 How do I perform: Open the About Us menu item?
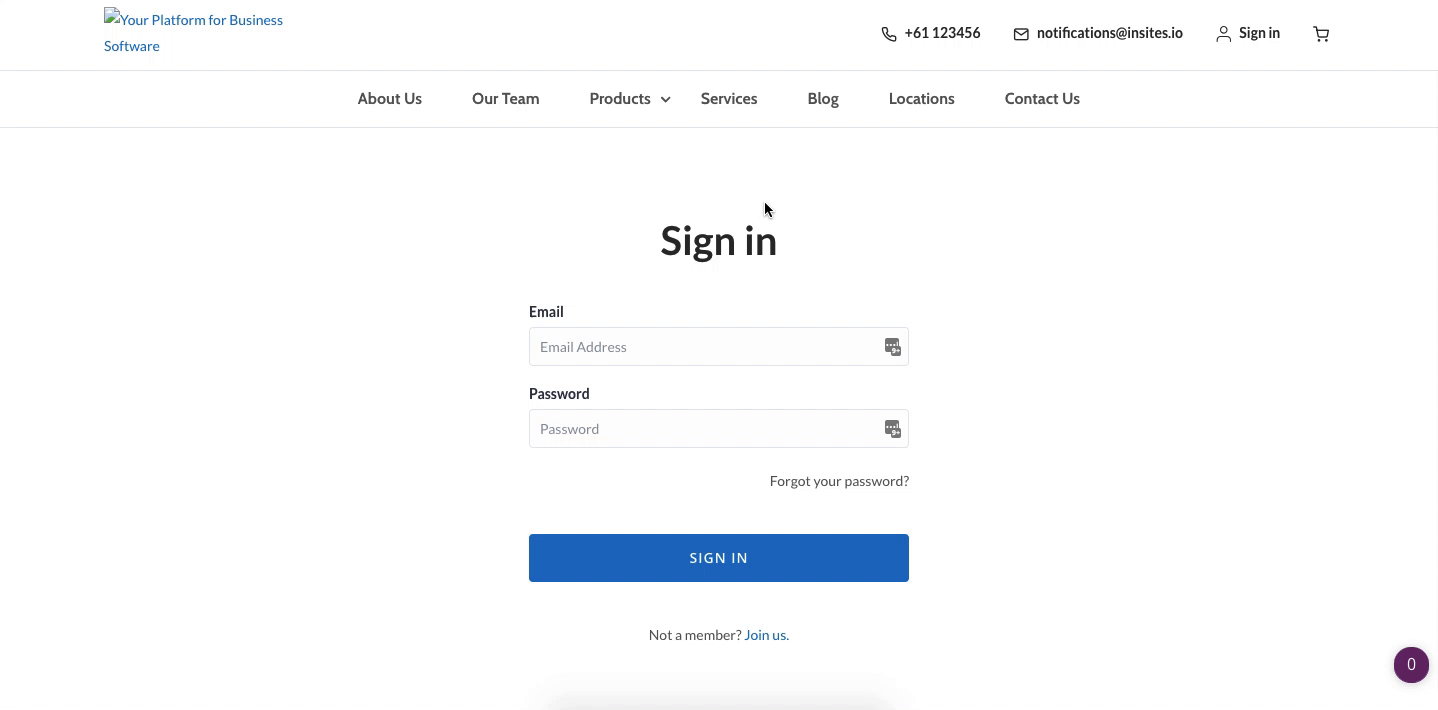pos(390,99)
